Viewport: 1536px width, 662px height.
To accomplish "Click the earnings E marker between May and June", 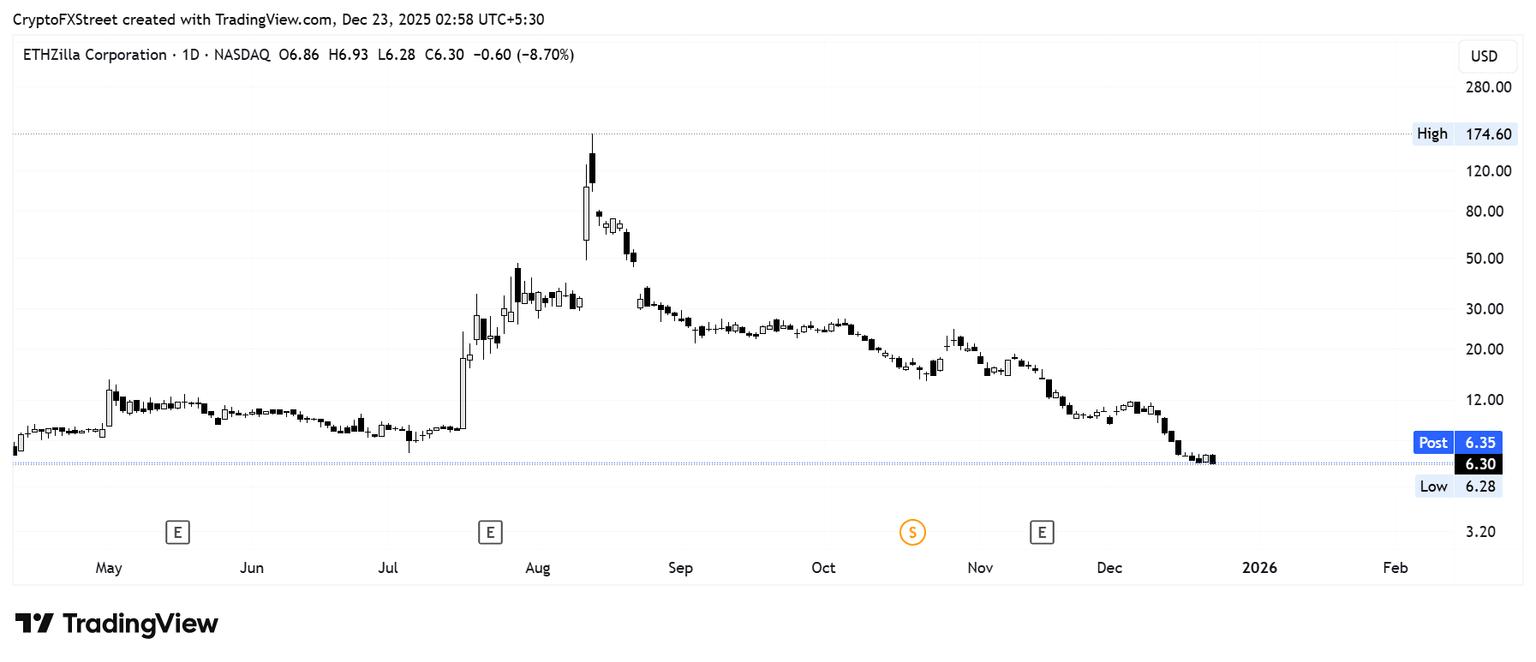I will tap(177, 532).
